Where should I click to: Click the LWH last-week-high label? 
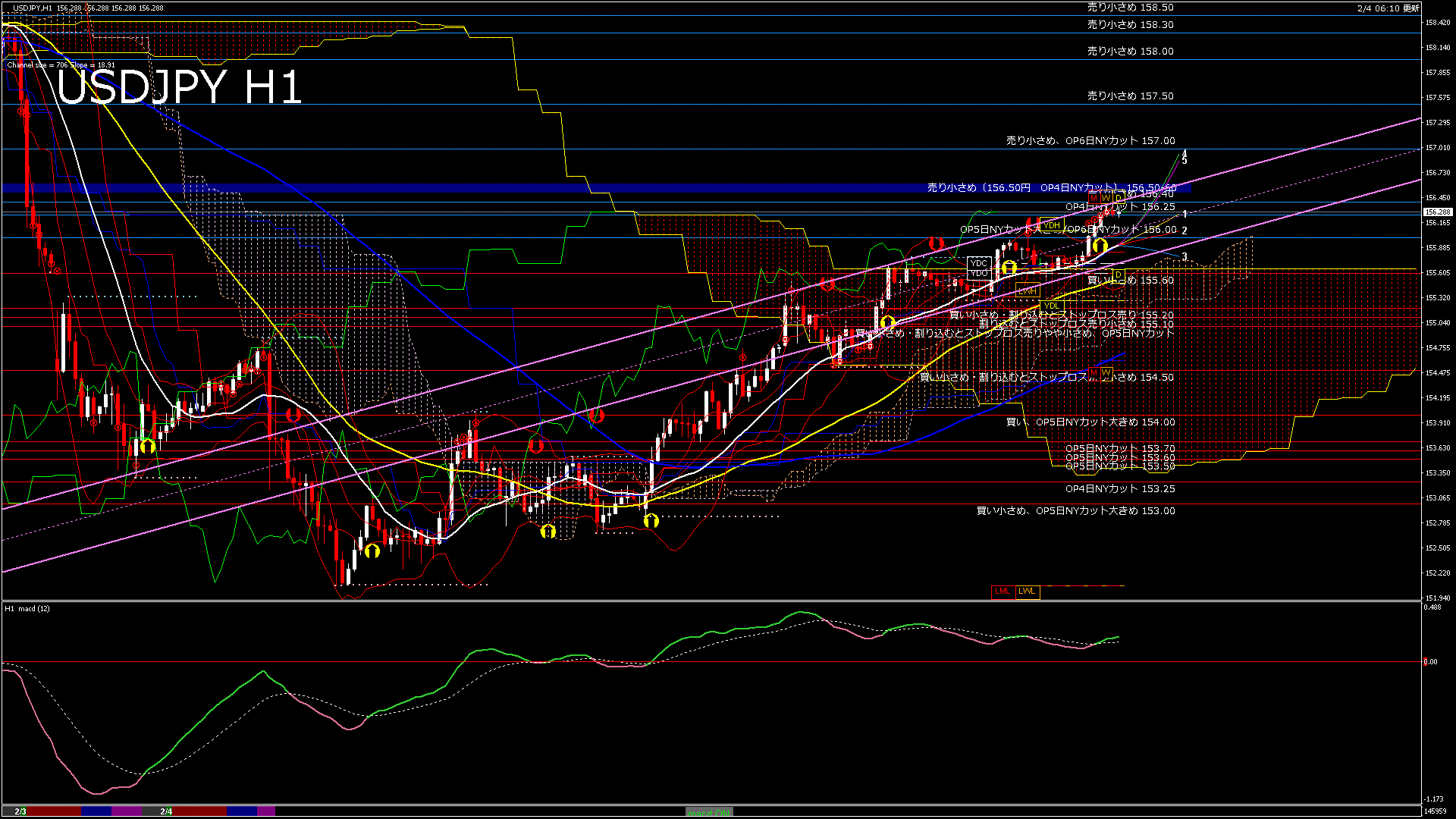[1027, 291]
